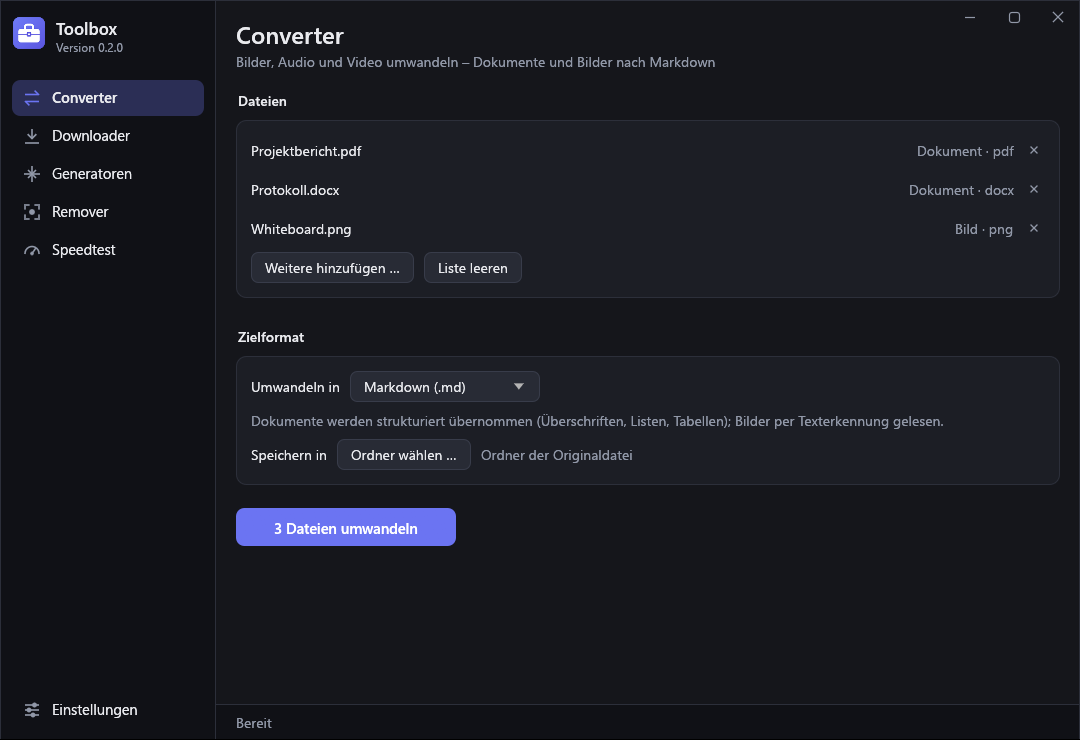Open the Converter section
Viewport: 1080px width, 740px height.
pos(108,98)
